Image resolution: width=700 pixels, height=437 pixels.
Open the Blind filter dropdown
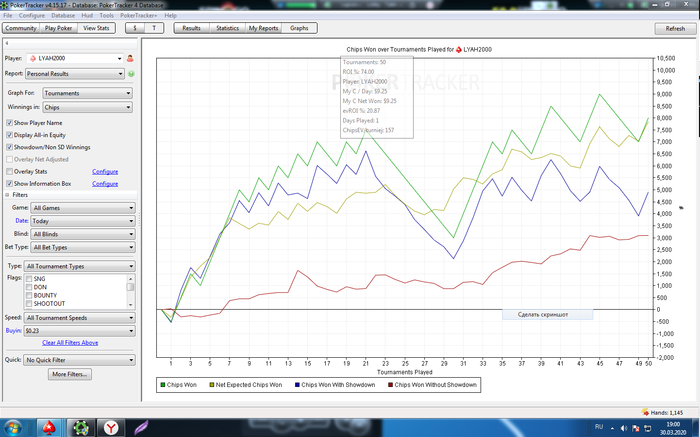pos(83,234)
